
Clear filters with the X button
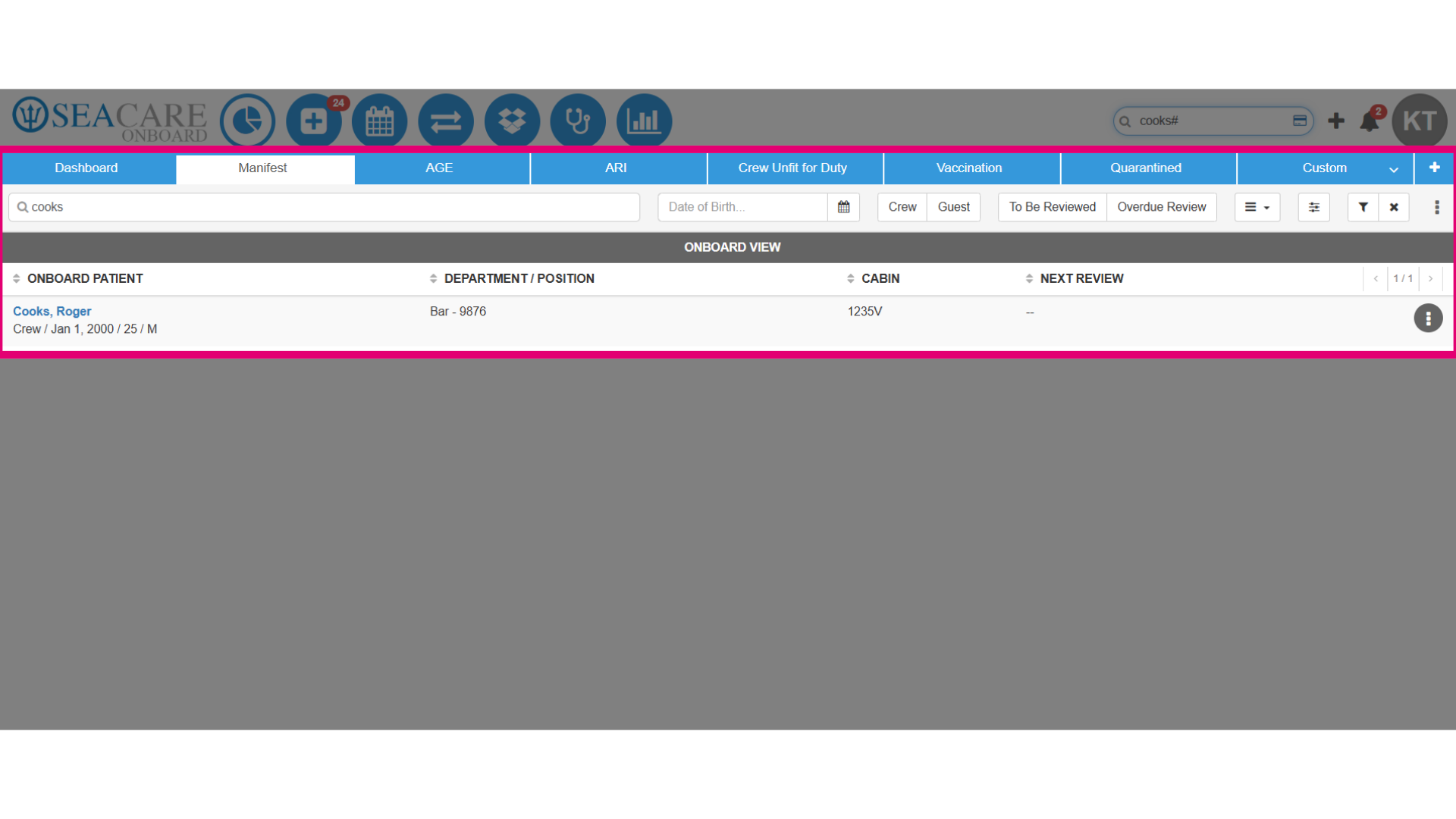(1394, 207)
